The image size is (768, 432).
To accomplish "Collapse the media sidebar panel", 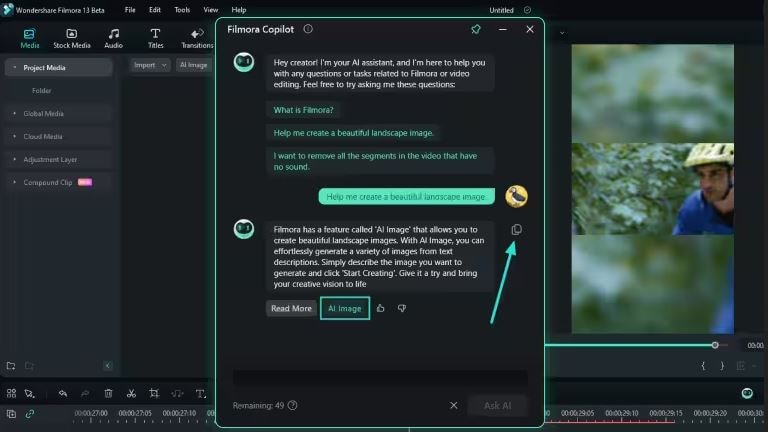I will 108,365.
